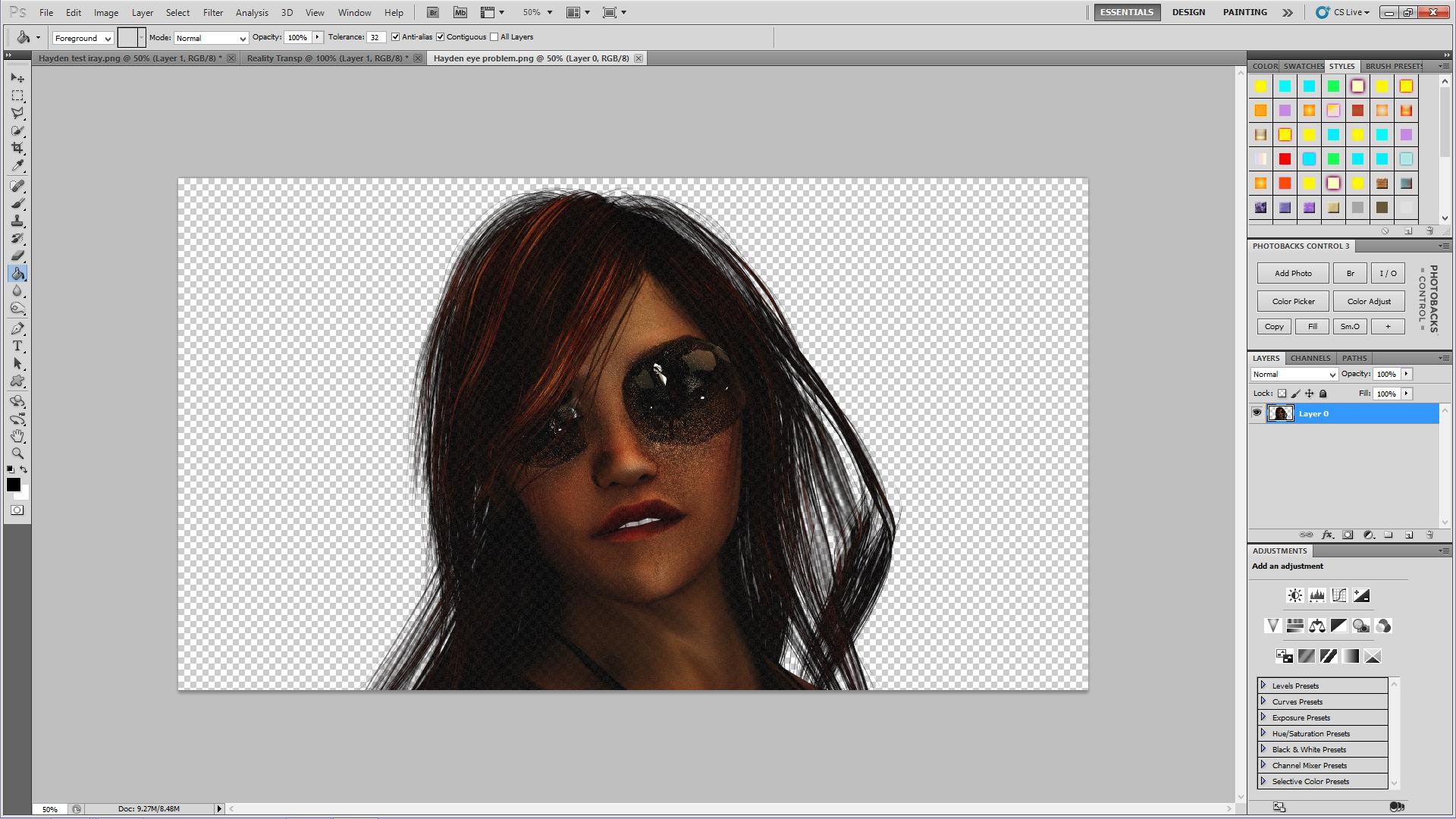
Task: Hide Layer 0 with eye icon
Action: tap(1257, 413)
